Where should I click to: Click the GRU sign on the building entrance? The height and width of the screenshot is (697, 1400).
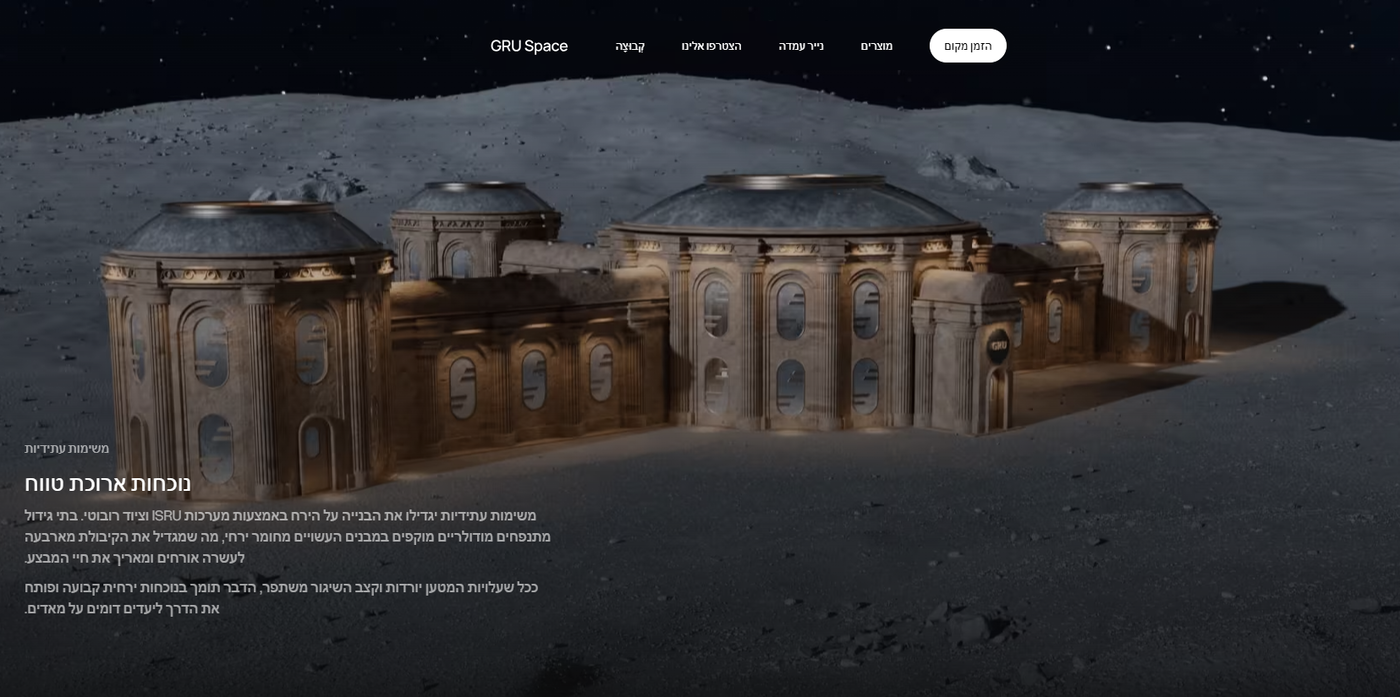point(999,347)
